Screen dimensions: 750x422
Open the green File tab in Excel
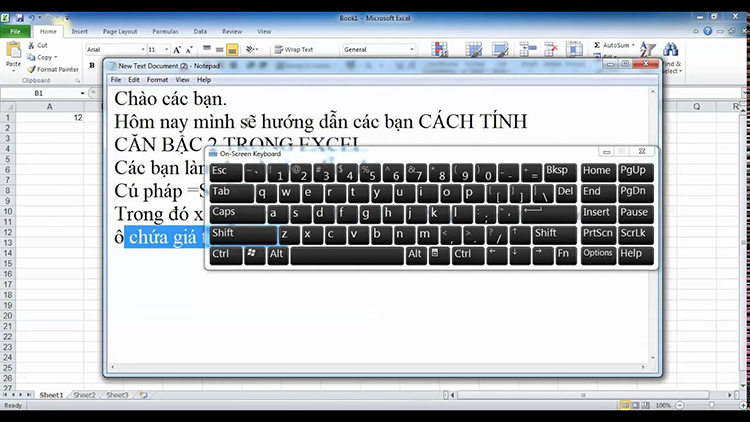tap(15, 32)
